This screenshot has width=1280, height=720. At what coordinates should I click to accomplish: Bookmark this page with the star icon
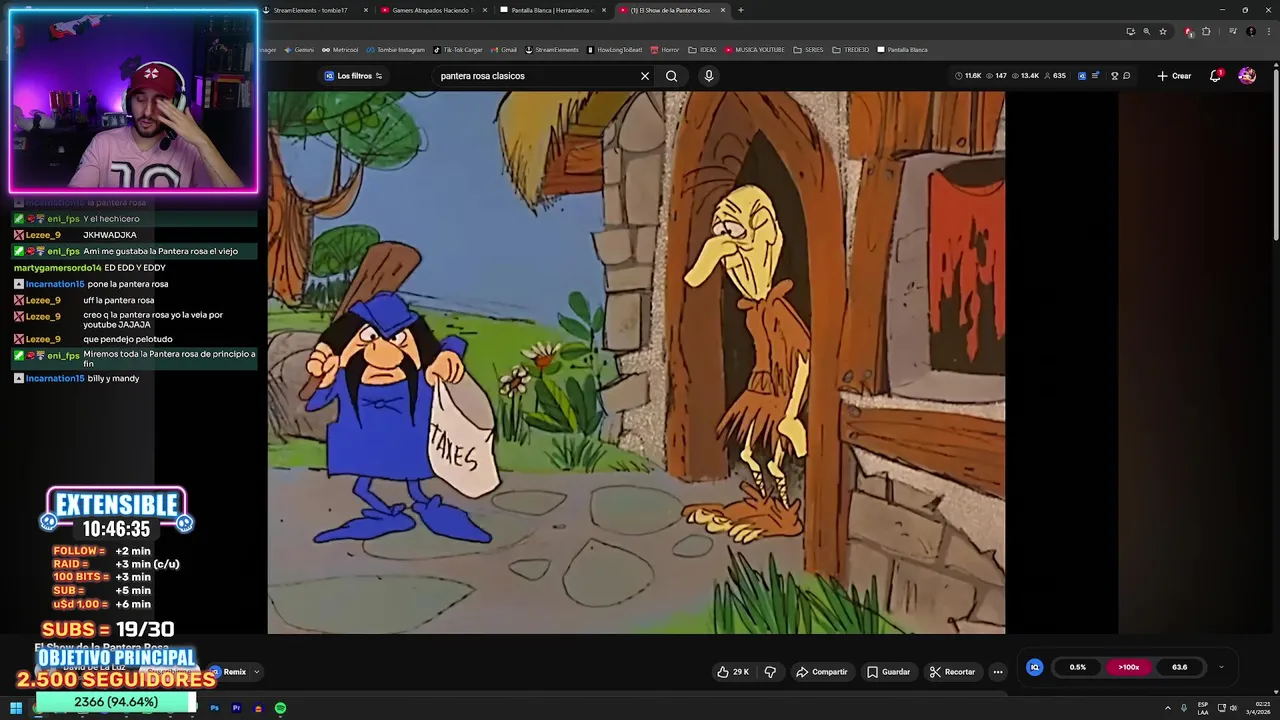click(1163, 31)
